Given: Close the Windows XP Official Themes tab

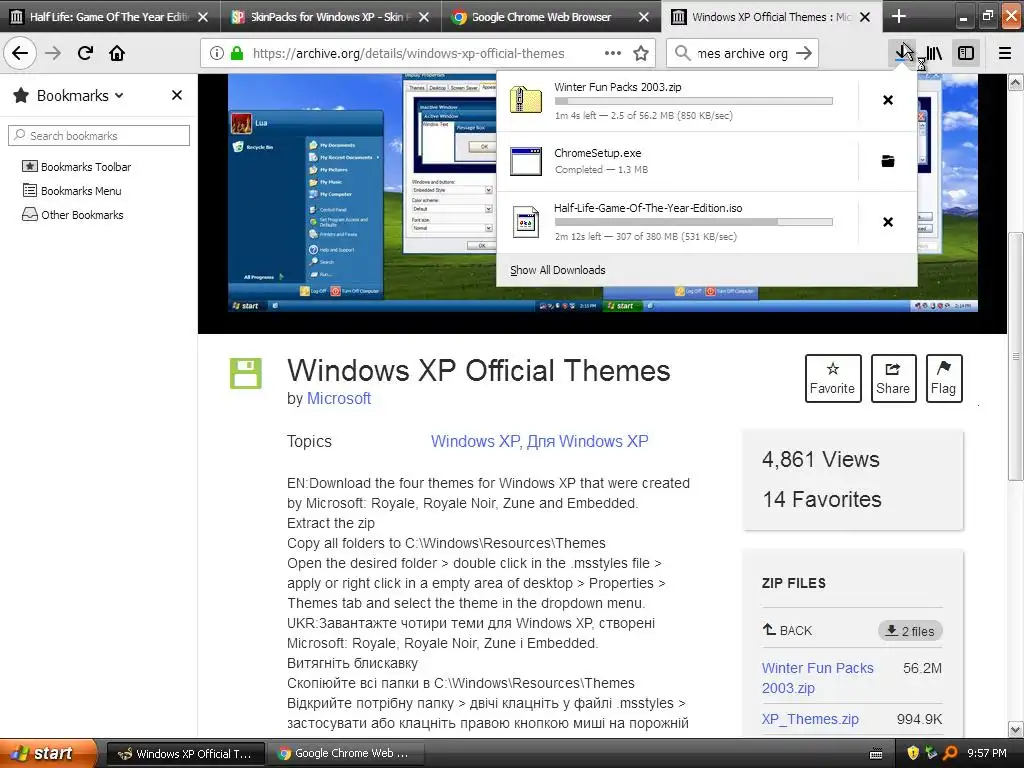Looking at the screenshot, I should 865,17.
